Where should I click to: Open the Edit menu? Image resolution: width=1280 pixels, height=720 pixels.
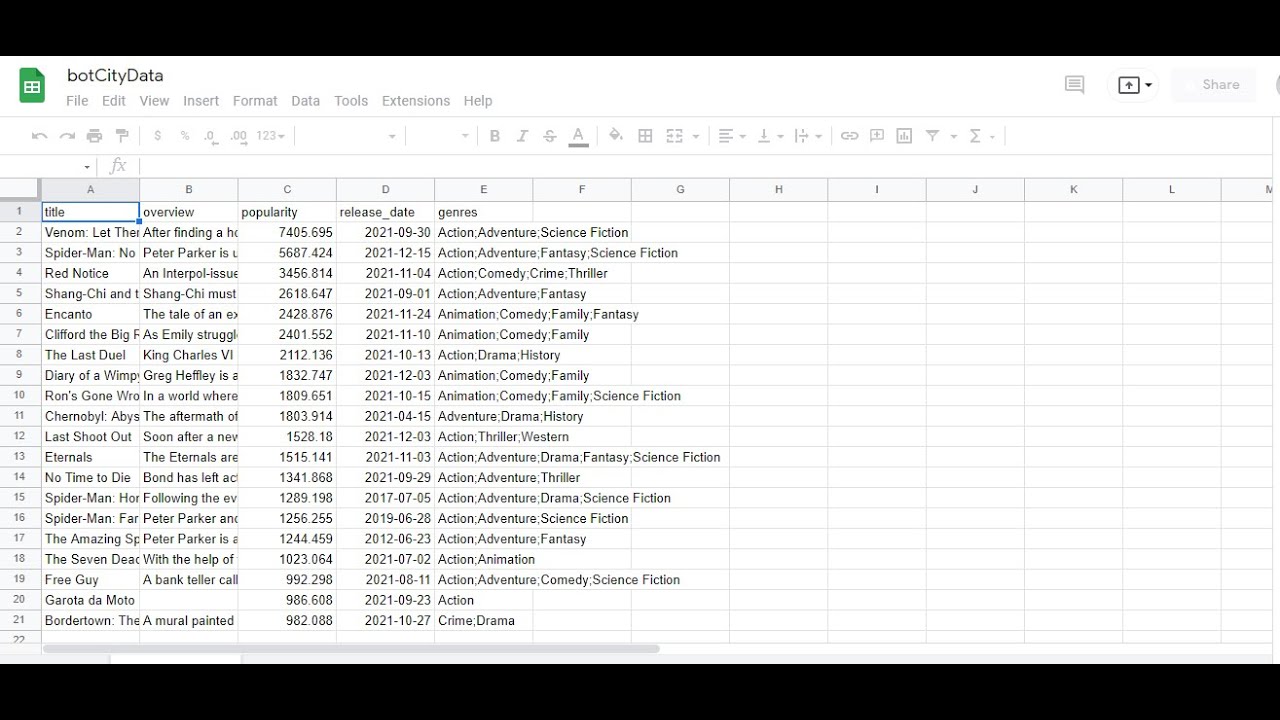click(114, 101)
